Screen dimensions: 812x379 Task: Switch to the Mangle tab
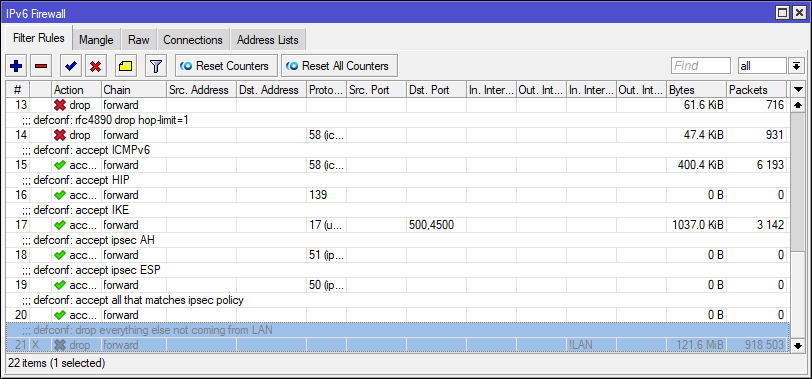[x=96, y=40]
